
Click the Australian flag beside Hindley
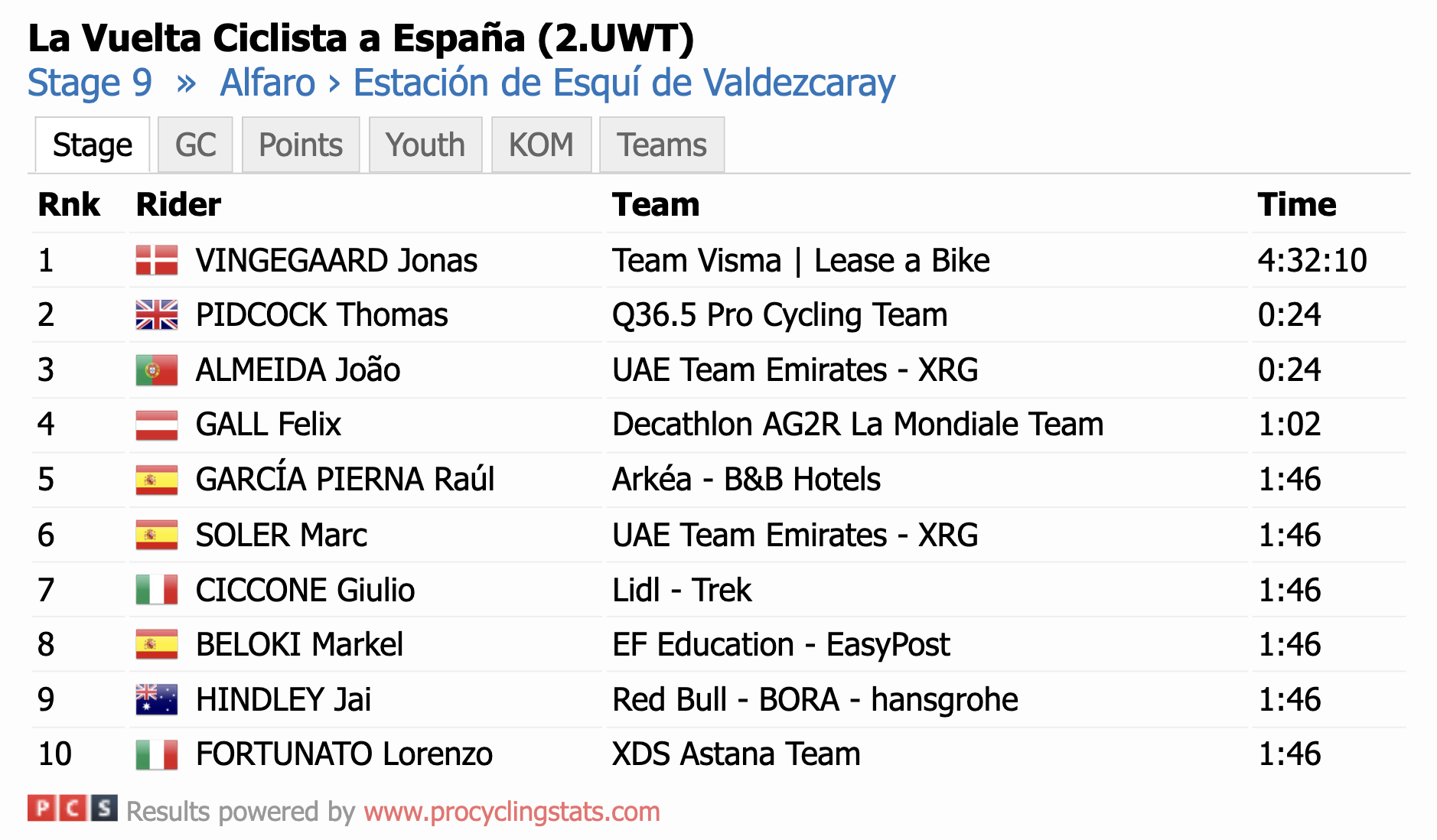point(156,699)
